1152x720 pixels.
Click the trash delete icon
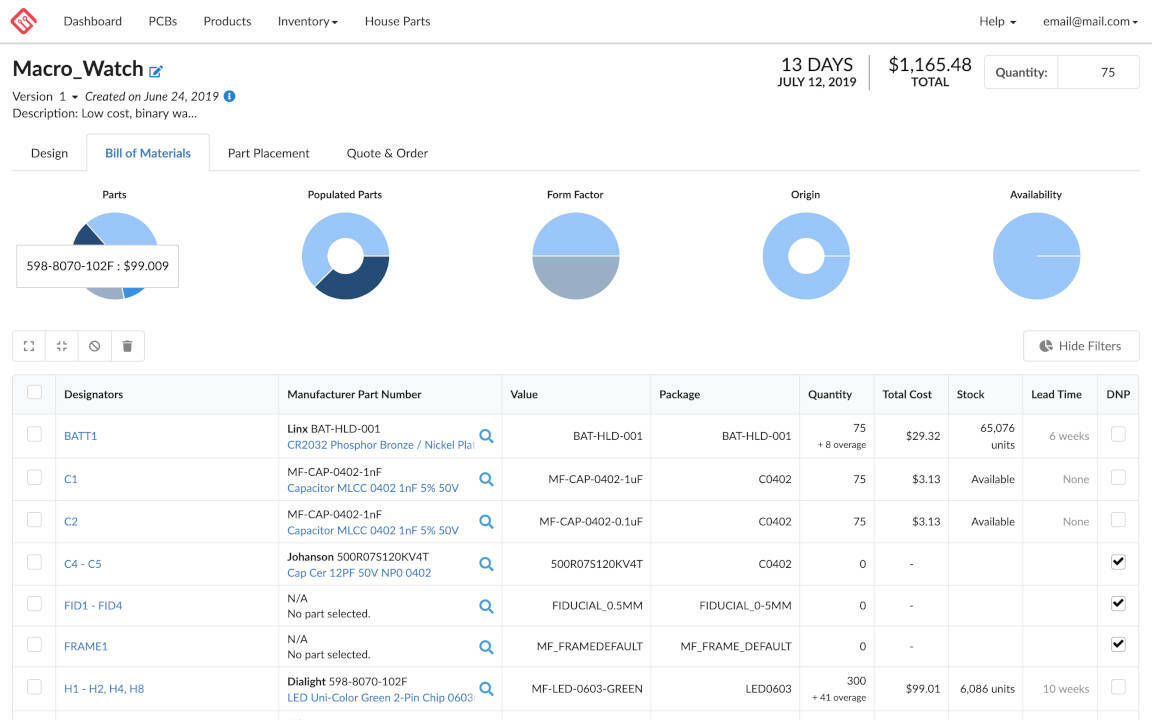point(128,346)
